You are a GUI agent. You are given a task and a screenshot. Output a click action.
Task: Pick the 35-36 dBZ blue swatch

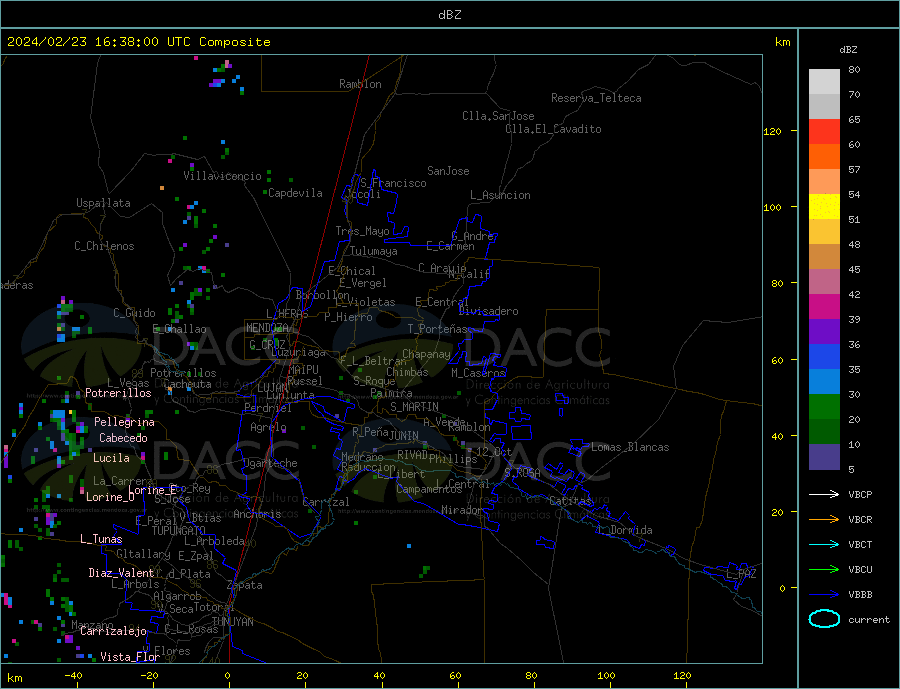click(824, 357)
